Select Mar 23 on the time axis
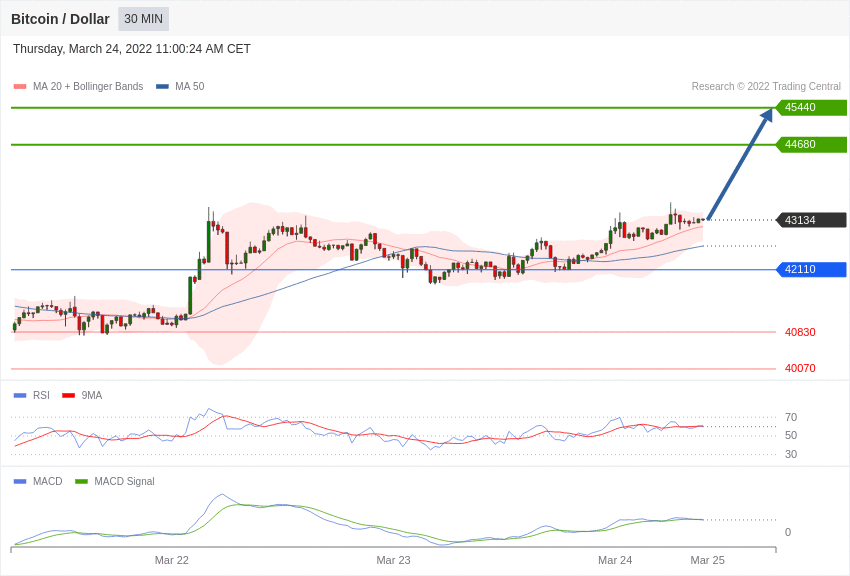Screen dimensions: 850x576 click(x=393, y=560)
